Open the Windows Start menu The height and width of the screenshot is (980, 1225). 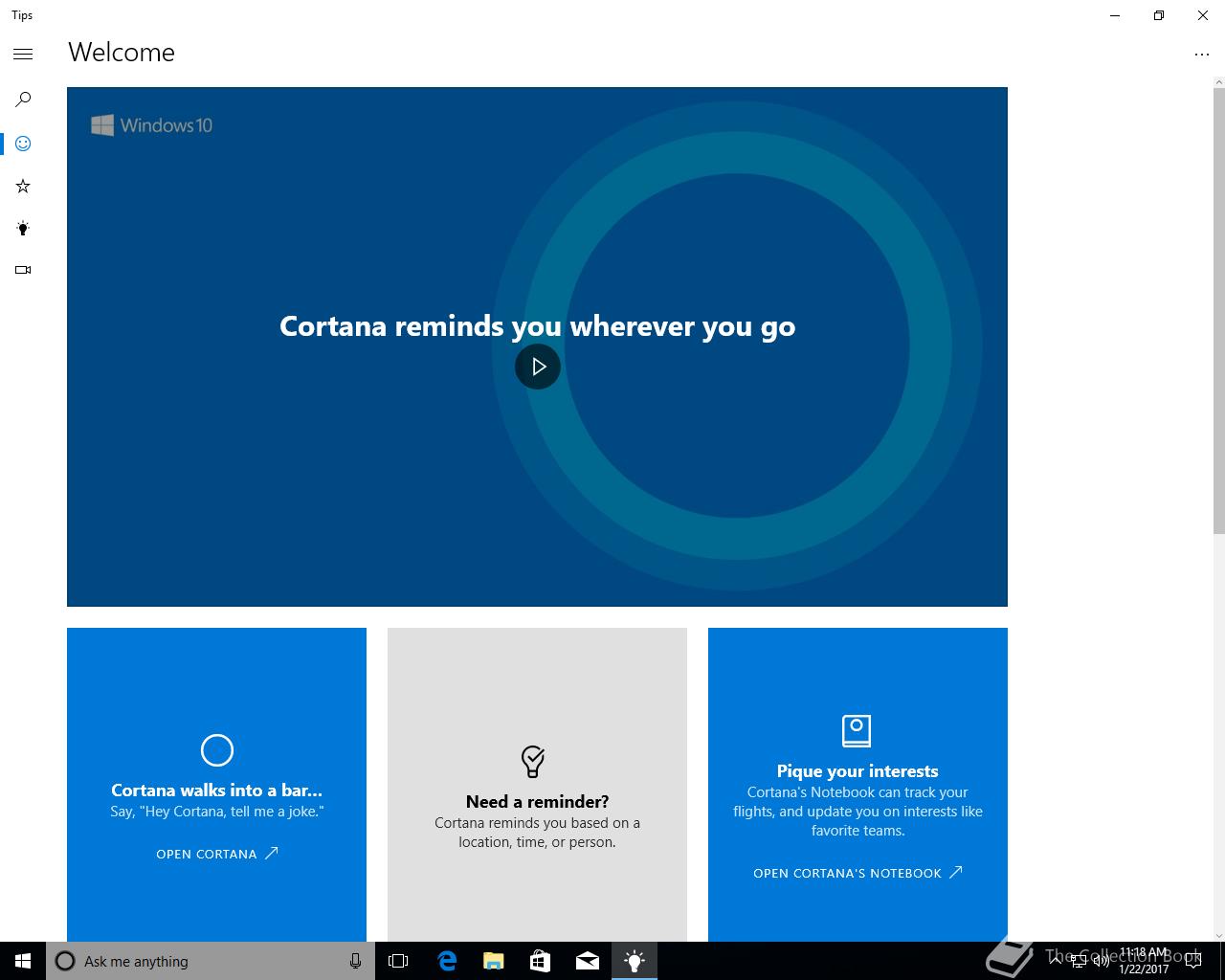(x=23, y=961)
